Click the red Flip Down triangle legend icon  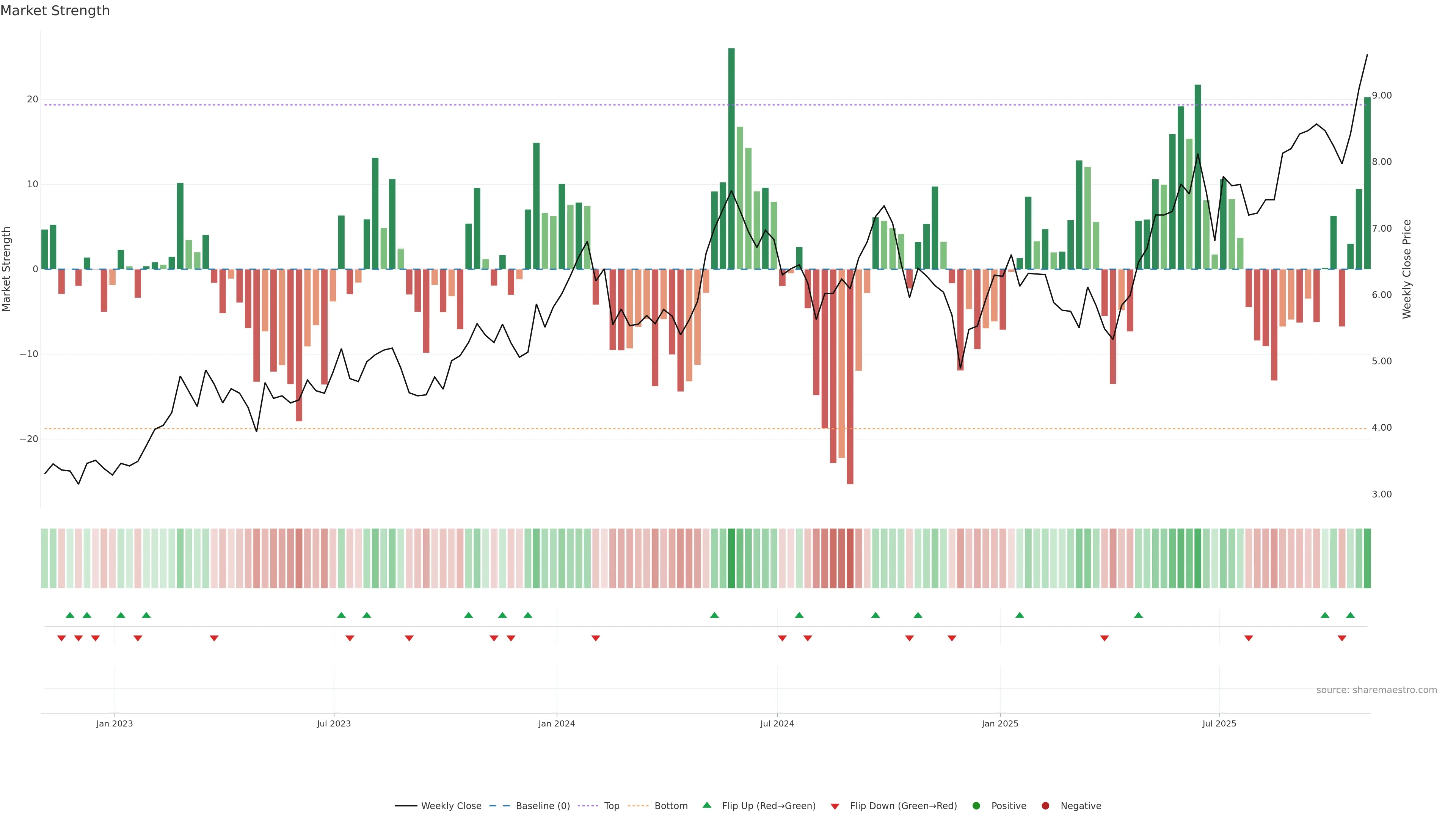pyautogui.click(x=834, y=806)
